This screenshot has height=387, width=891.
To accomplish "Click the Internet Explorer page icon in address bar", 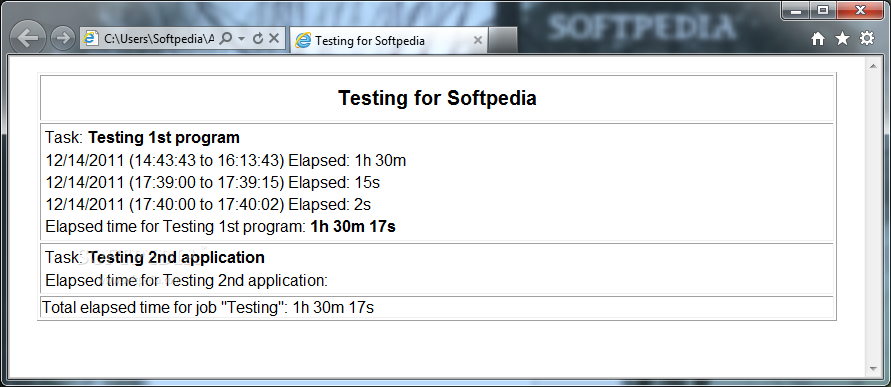I will (x=90, y=39).
